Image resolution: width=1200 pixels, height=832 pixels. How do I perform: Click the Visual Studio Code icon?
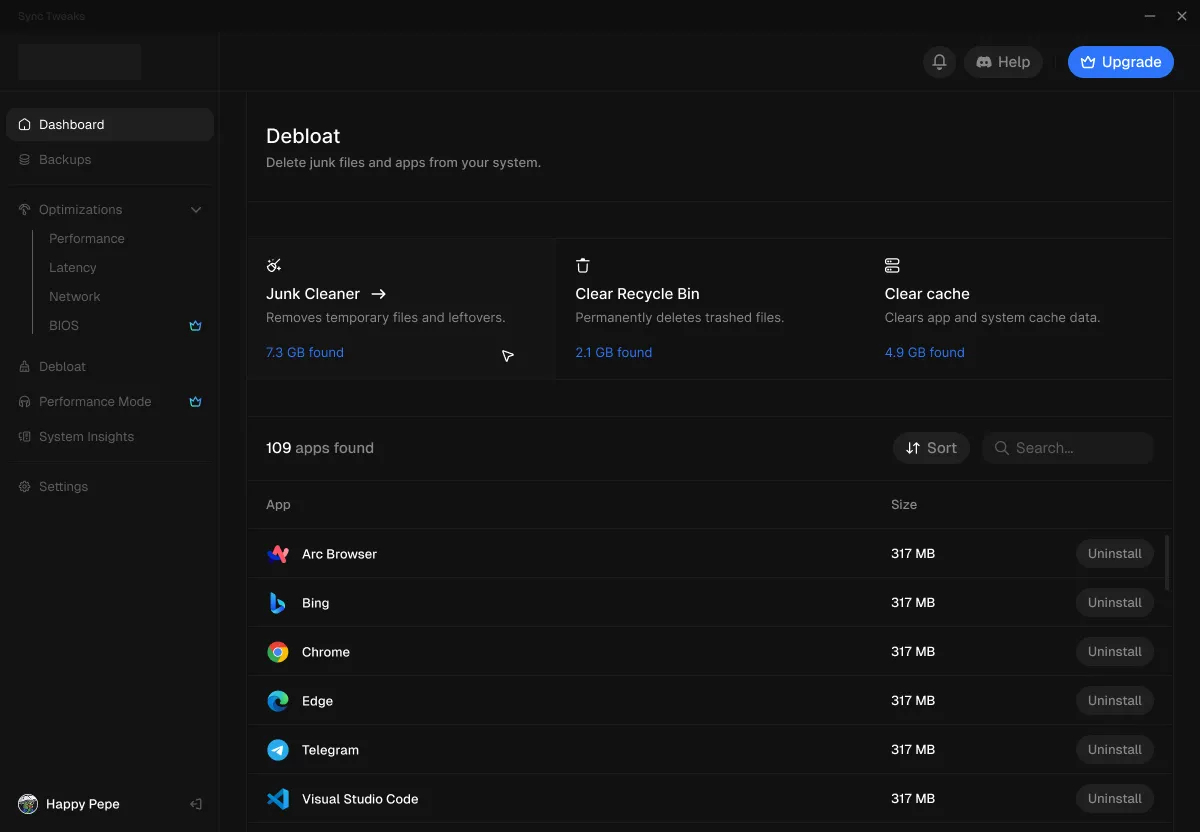click(277, 798)
